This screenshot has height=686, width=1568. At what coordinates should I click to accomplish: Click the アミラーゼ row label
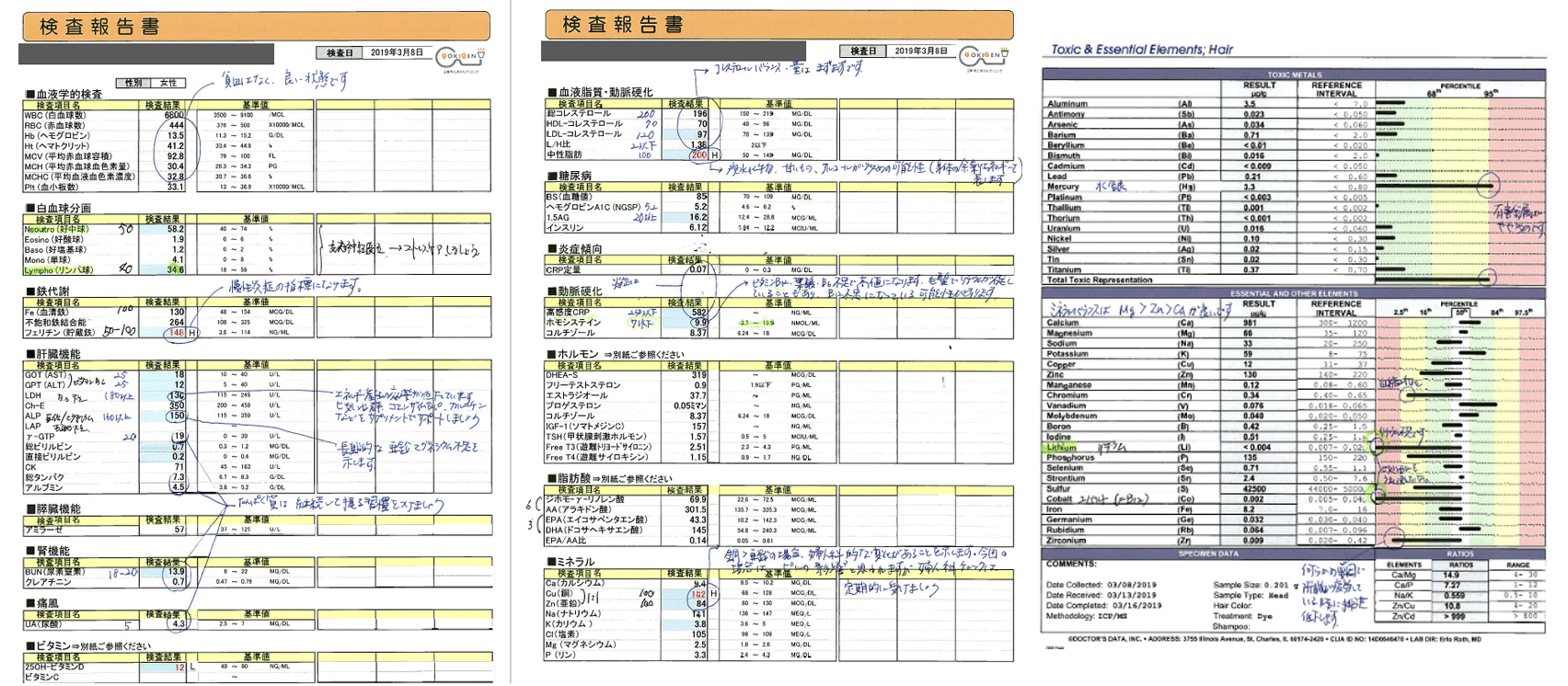coord(43,530)
